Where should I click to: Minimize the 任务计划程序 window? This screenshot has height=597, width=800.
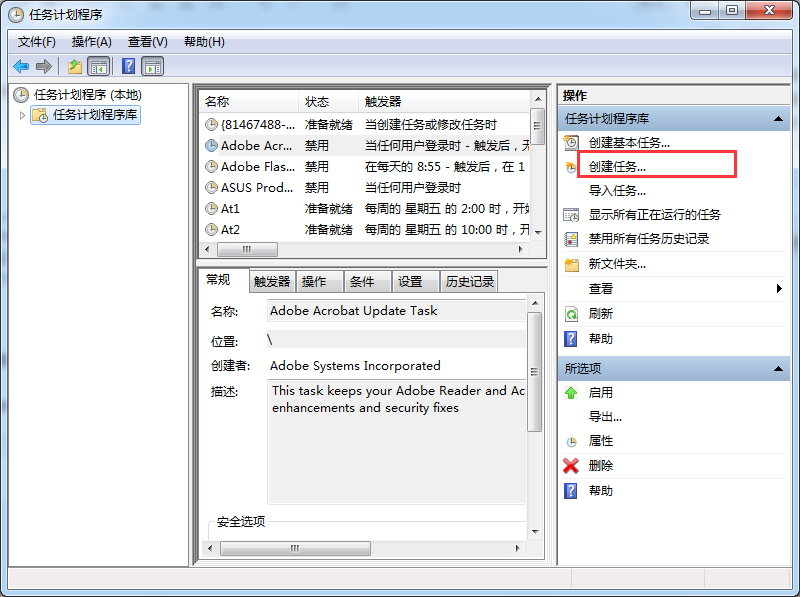coord(705,11)
